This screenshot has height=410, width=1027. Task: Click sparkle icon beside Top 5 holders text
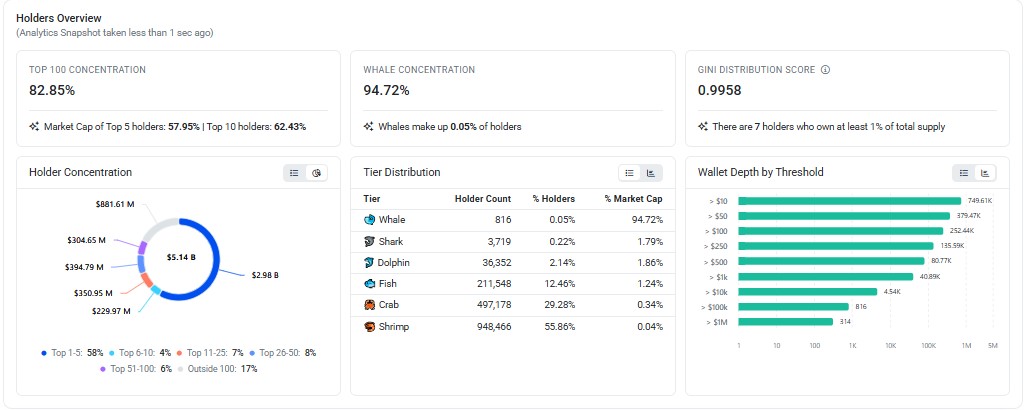point(34,126)
